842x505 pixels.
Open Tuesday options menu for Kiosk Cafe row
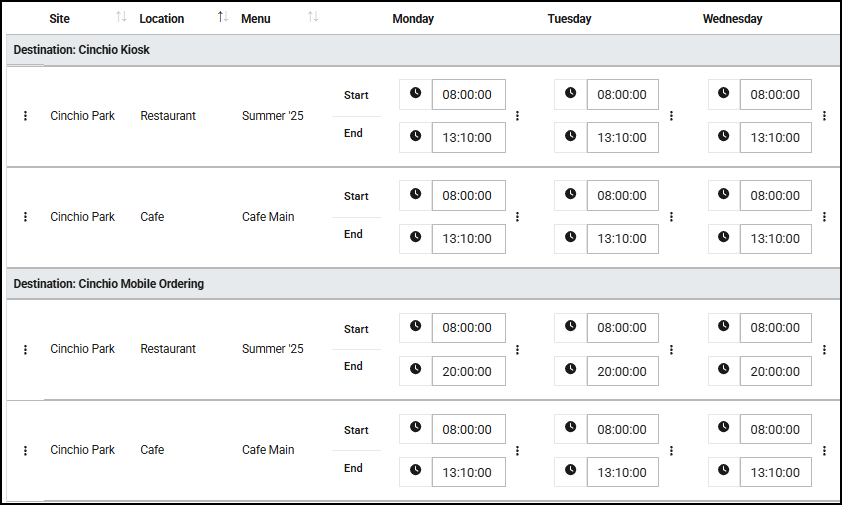click(x=671, y=217)
